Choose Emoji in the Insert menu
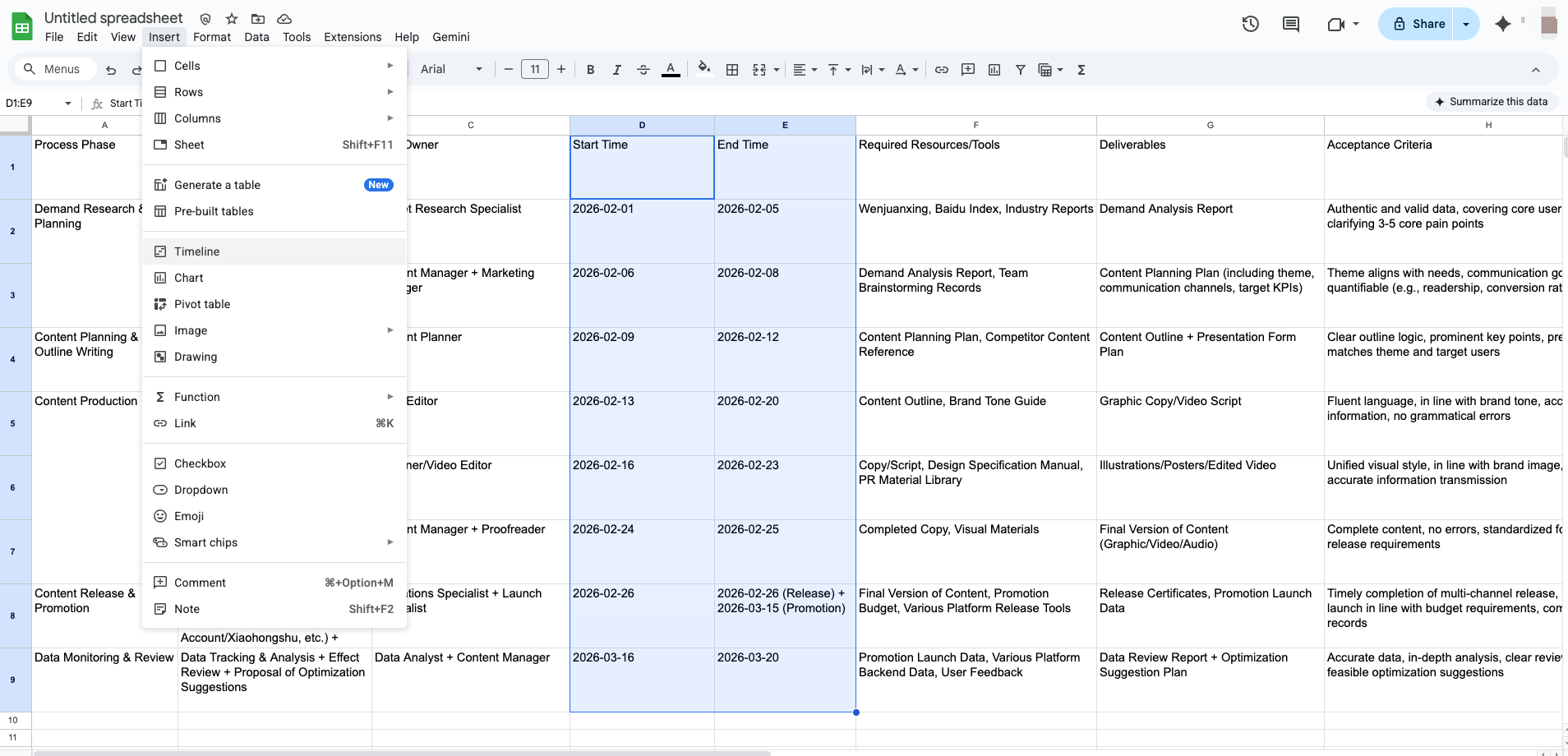The width and height of the screenshot is (1568, 756). pyautogui.click(x=274, y=516)
